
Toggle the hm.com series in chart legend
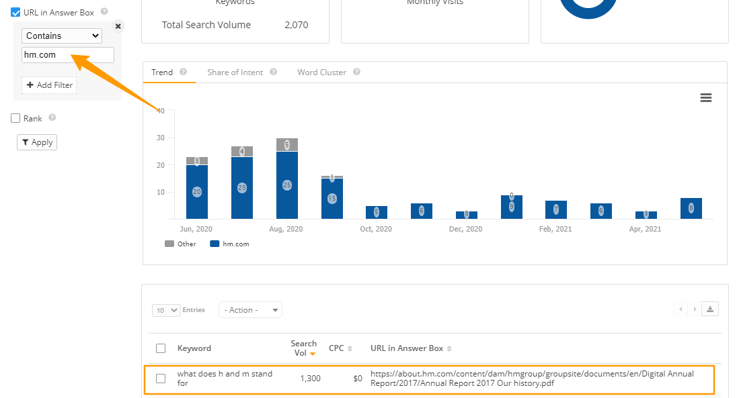coord(229,244)
